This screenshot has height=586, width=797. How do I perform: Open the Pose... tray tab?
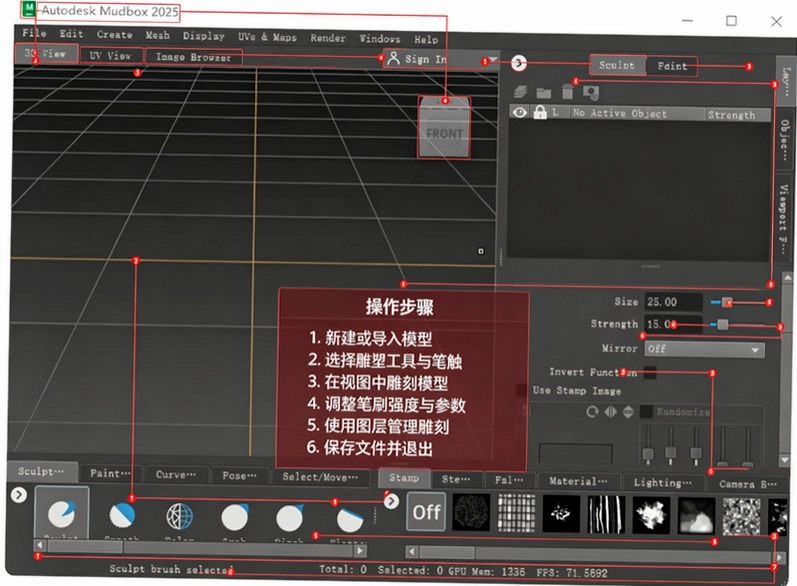[239, 476]
